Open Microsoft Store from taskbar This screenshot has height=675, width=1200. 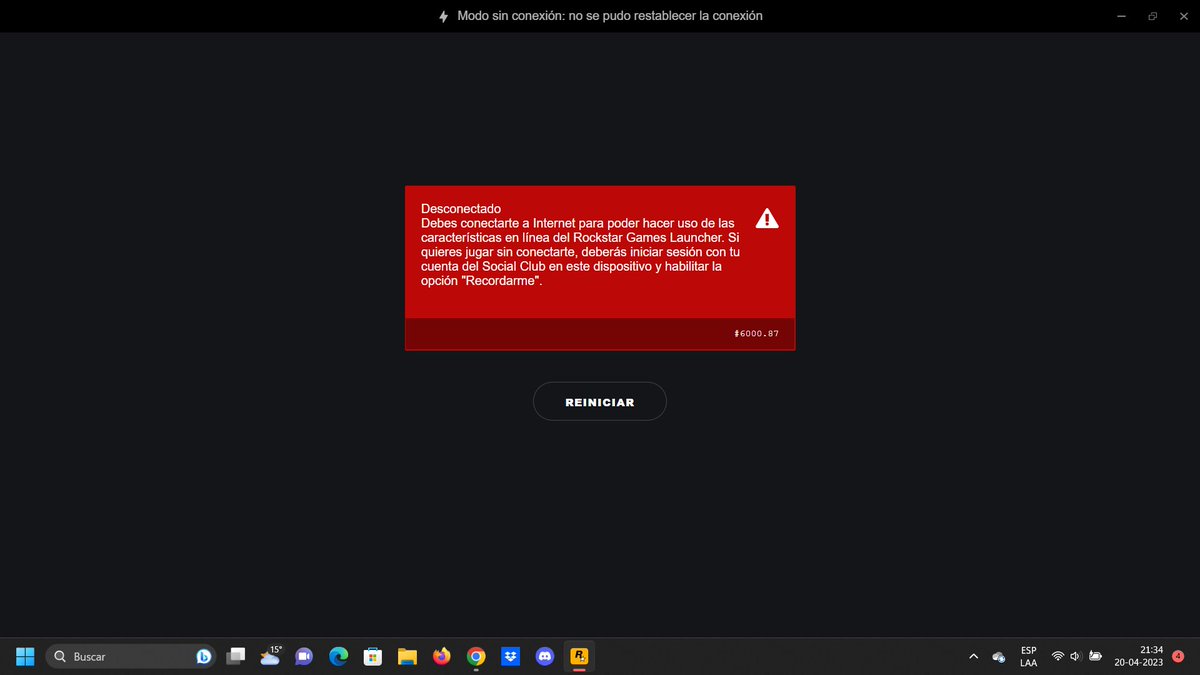(373, 656)
